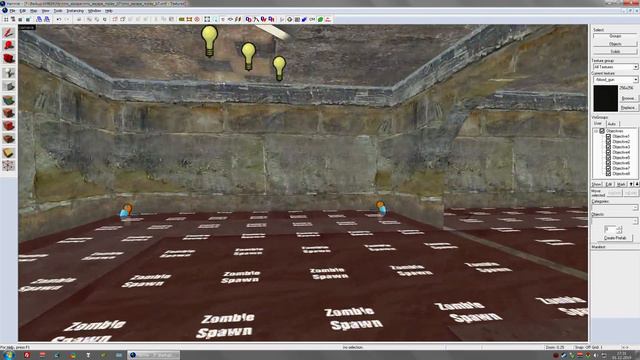Viewport: 640px width, 360px height.
Task: Select the left player spawn entity
Action: pos(126,211)
